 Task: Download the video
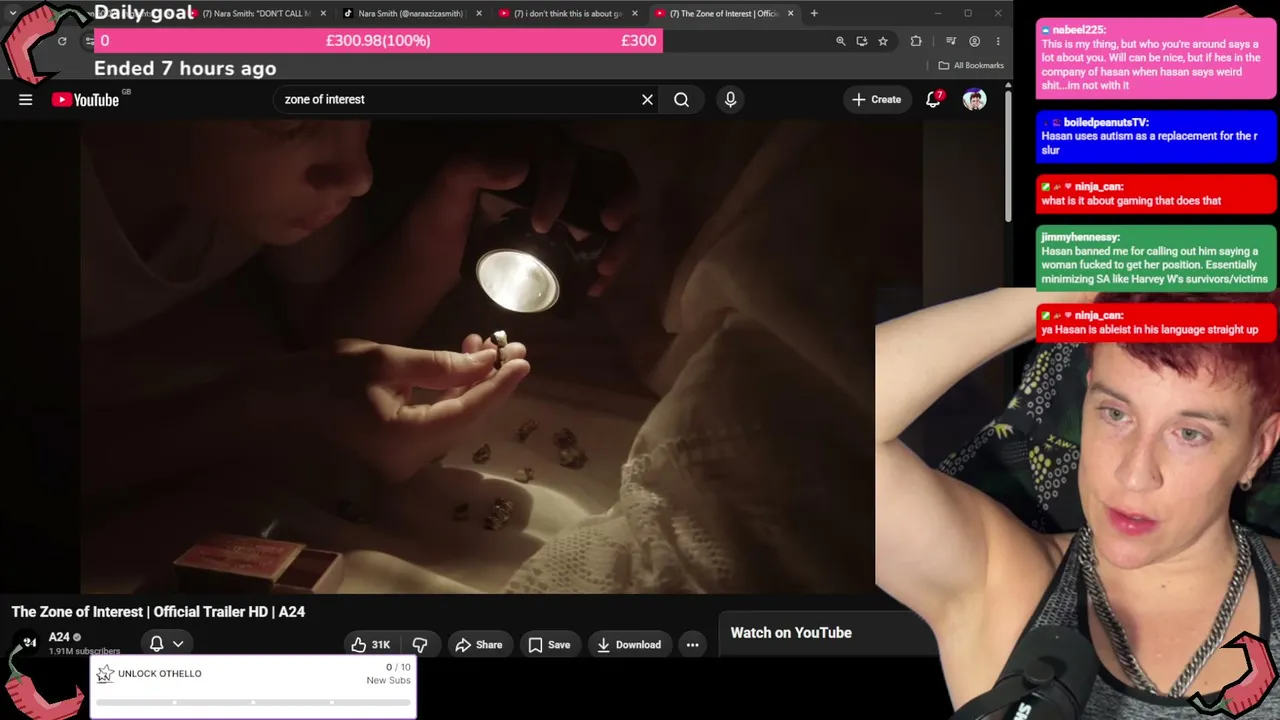pos(629,645)
